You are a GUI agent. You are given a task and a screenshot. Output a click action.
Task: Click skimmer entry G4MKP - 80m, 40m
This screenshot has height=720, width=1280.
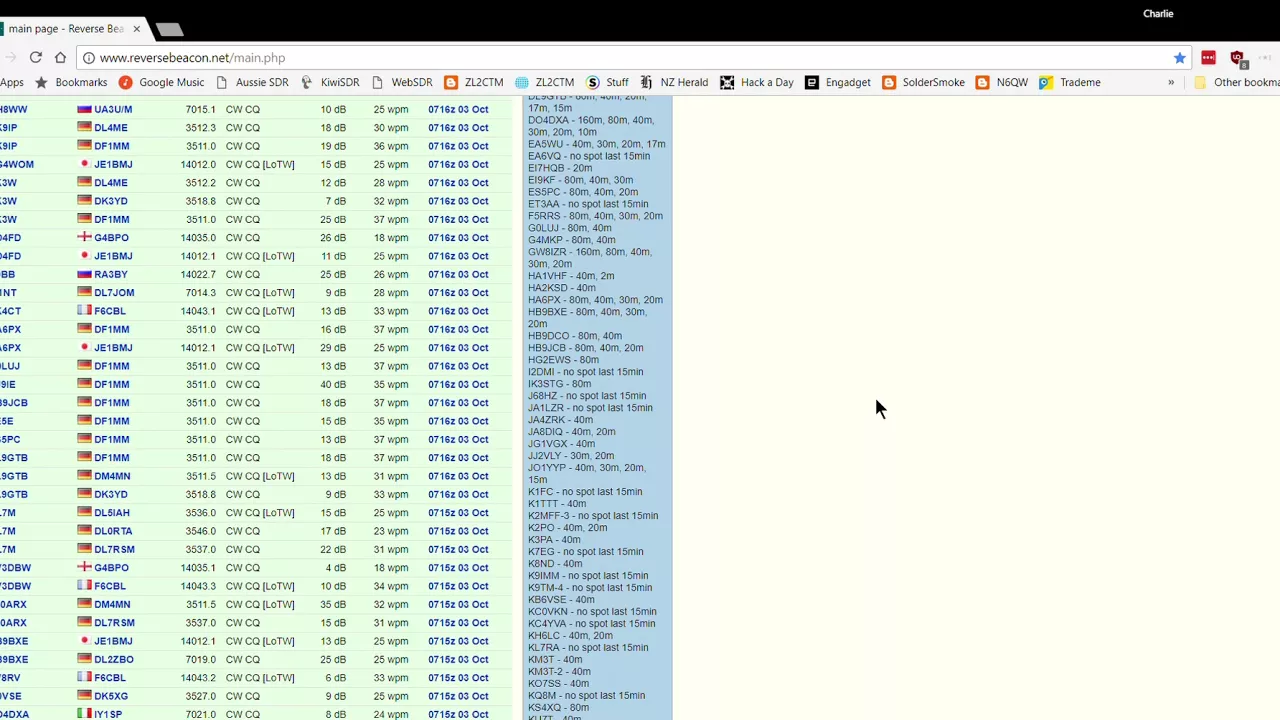pos(571,240)
